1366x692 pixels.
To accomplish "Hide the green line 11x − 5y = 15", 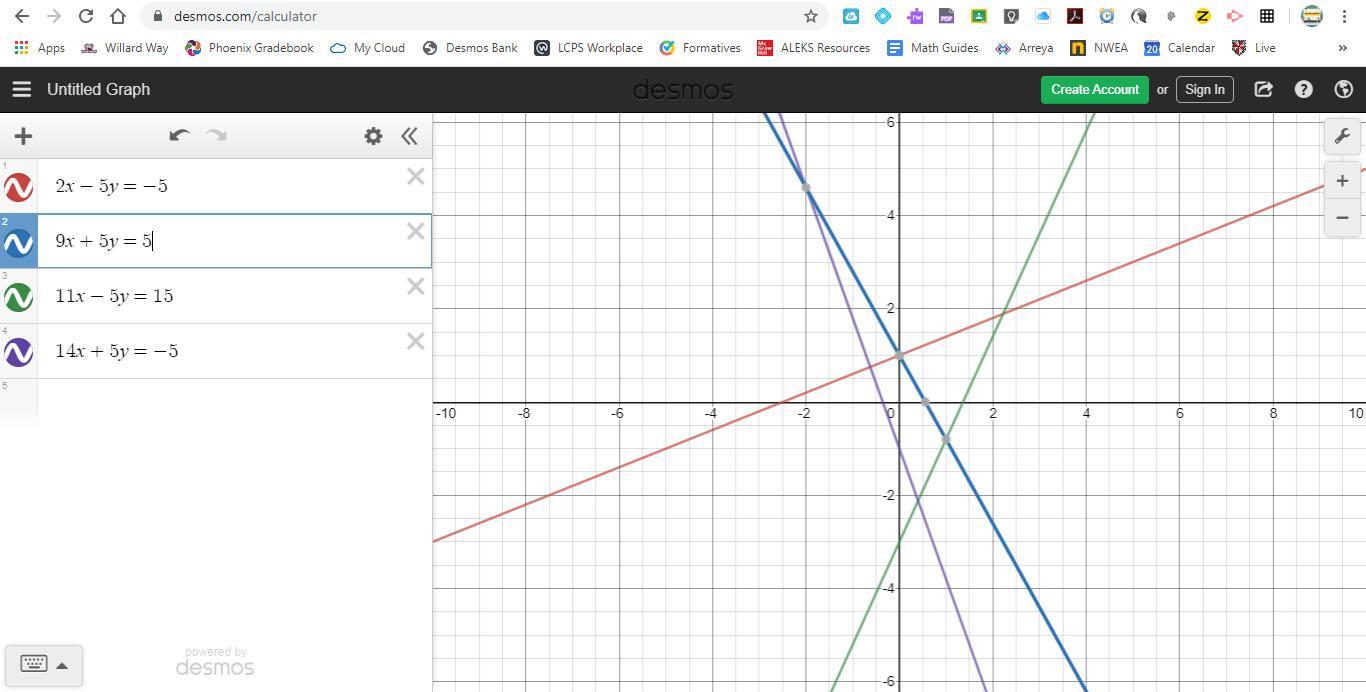I will [18, 297].
